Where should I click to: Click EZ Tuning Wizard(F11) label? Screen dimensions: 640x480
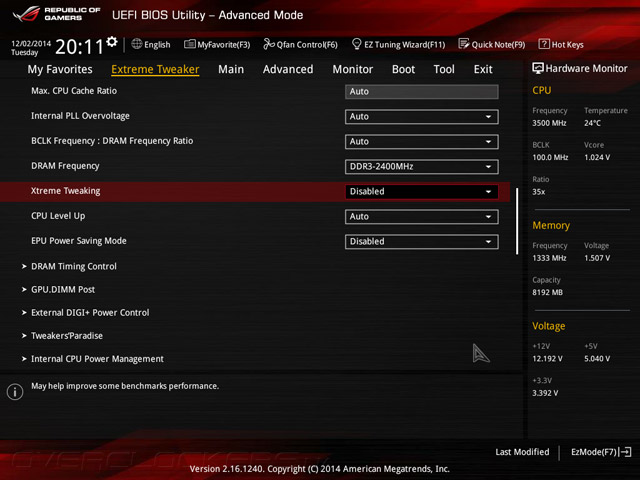coord(404,45)
